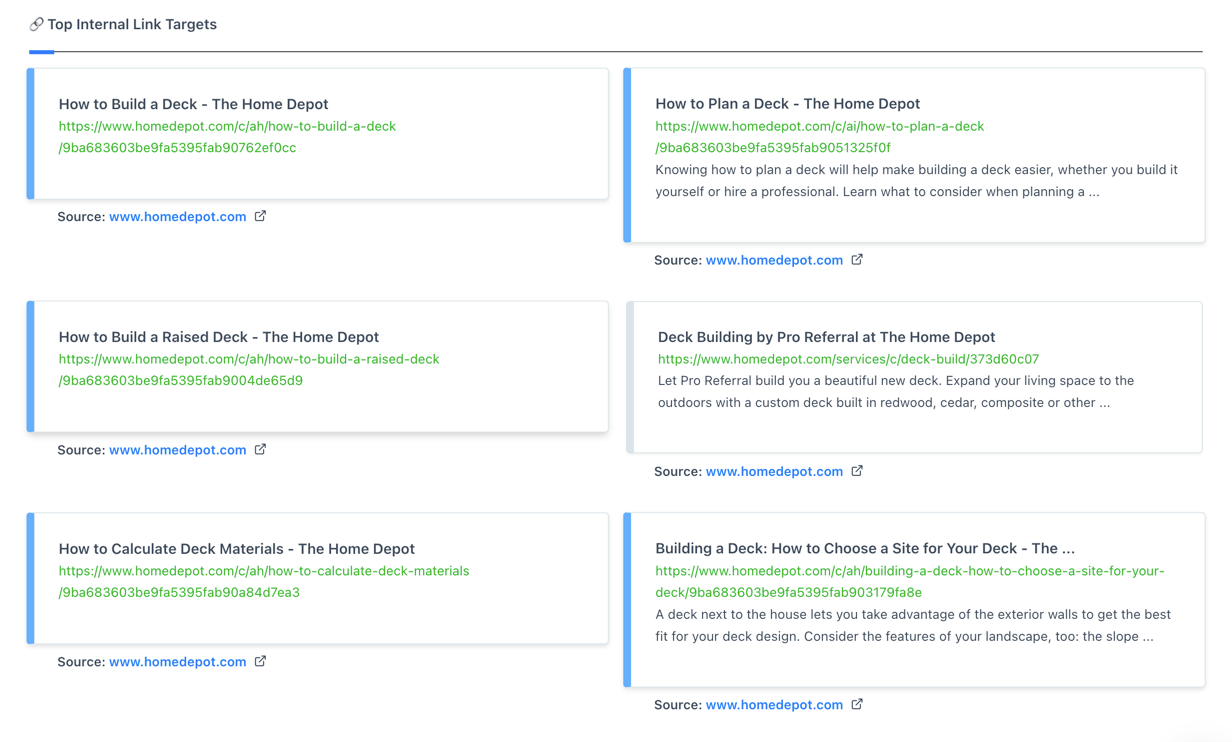Open external link icon under How to Plan a Deck

pos(857,260)
